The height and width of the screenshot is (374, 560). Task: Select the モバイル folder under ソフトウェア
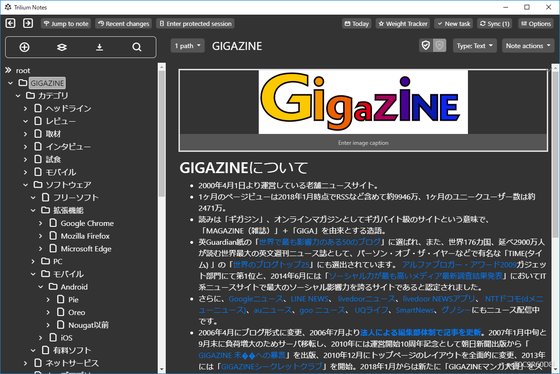click(68, 274)
